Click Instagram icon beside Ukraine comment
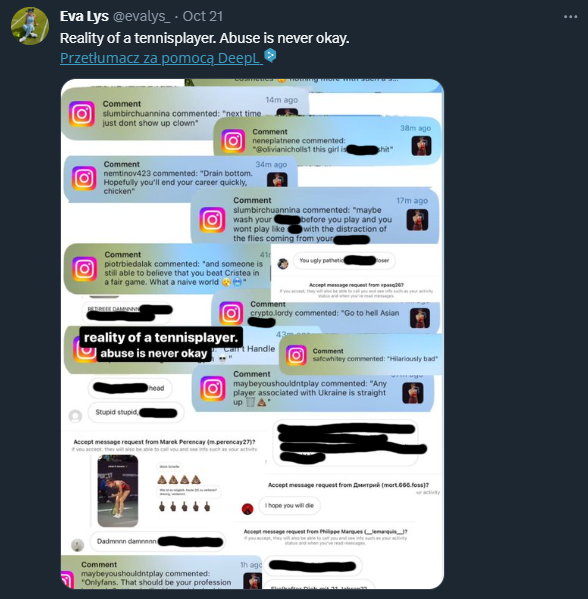This screenshot has width=588, height=599. [x=213, y=389]
